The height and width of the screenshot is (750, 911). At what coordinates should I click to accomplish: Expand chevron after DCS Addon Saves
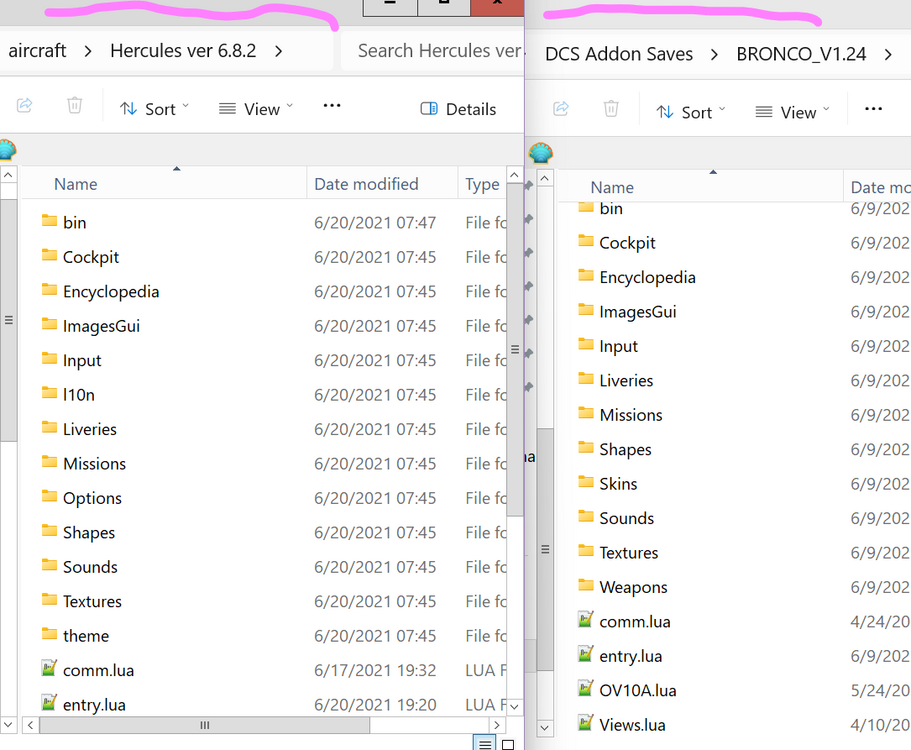tap(714, 55)
